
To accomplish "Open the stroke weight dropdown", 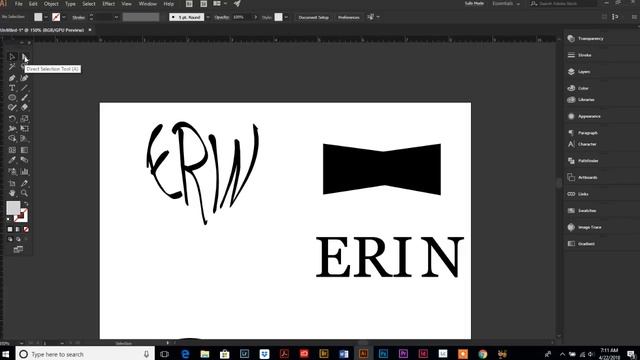I will click(116, 17).
